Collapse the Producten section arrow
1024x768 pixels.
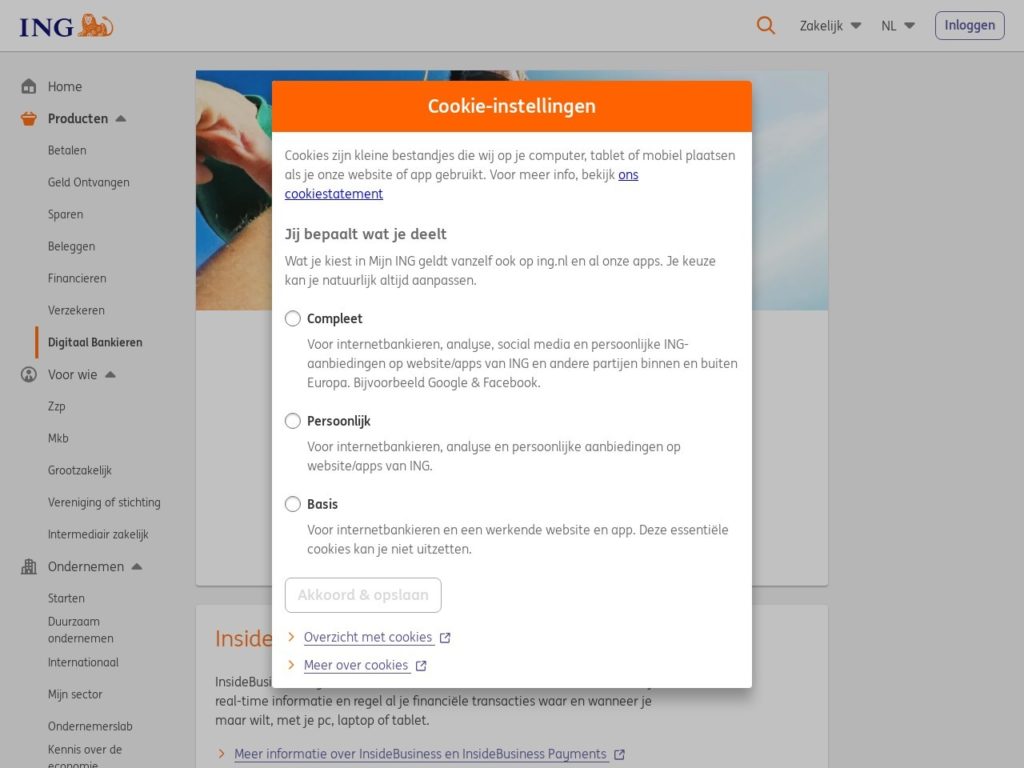coord(121,119)
